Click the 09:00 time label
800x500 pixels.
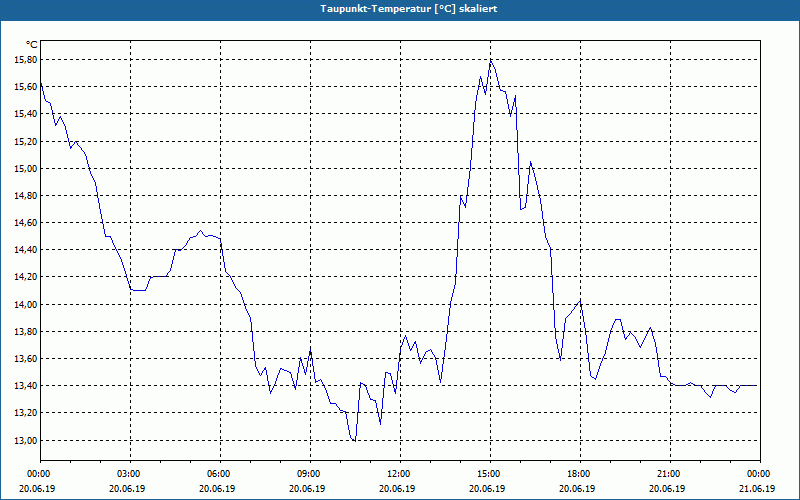310,474
